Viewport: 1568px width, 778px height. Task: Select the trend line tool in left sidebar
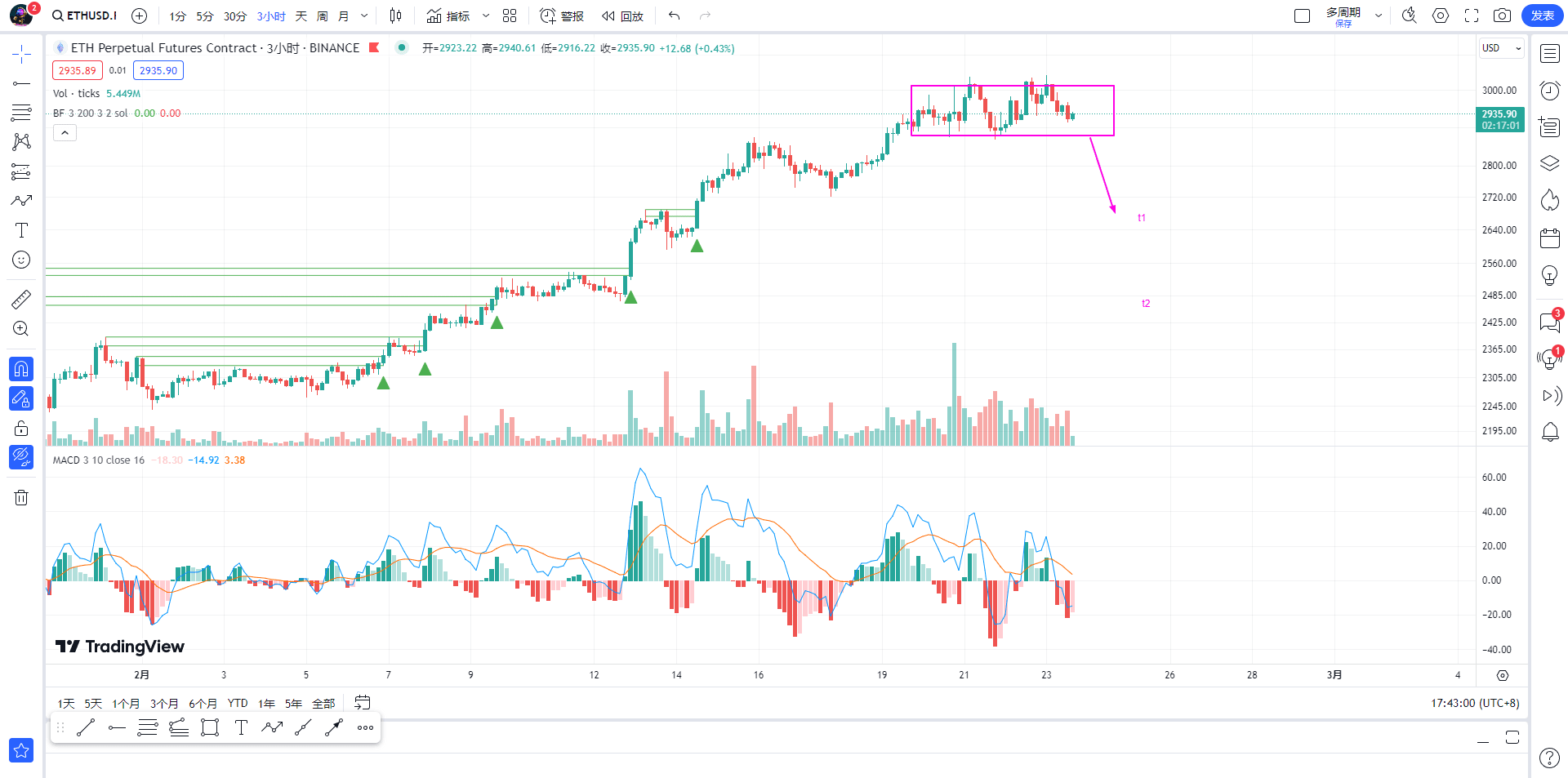[21, 83]
